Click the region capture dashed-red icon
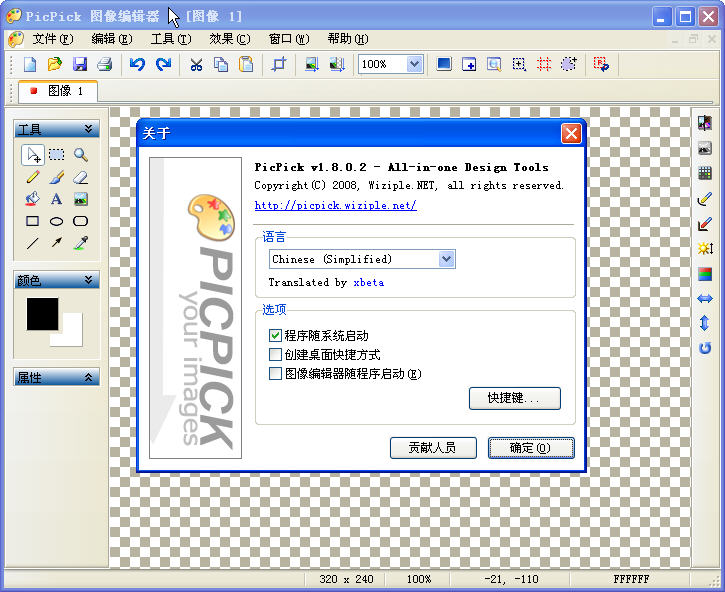The image size is (725, 592). point(544,64)
